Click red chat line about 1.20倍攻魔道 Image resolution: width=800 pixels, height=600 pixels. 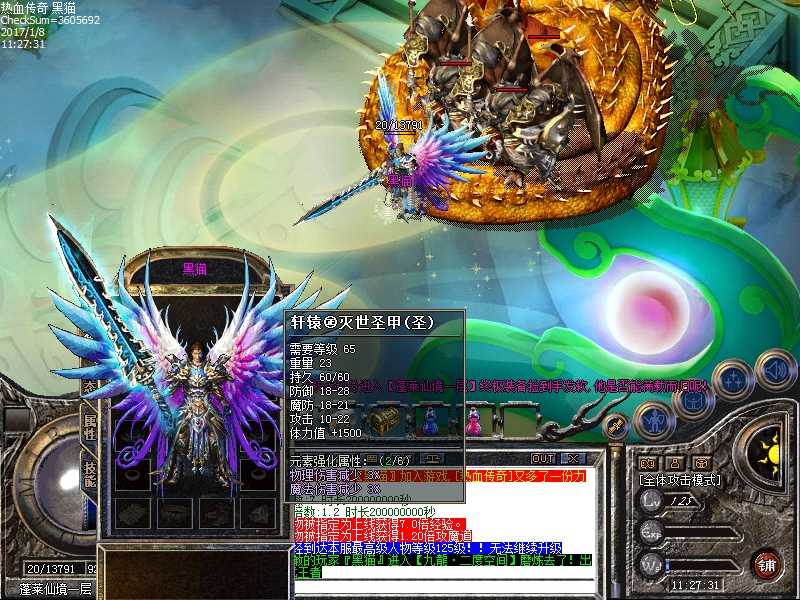pyautogui.click(x=383, y=537)
